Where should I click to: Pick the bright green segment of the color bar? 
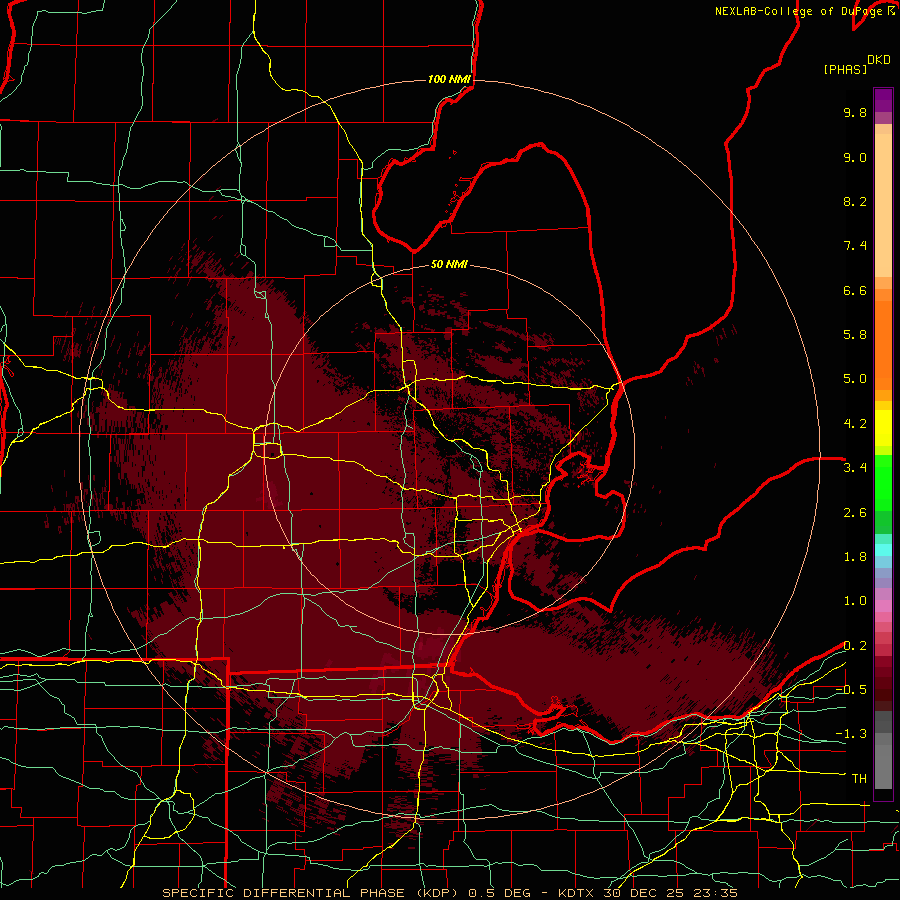[883, 482]
